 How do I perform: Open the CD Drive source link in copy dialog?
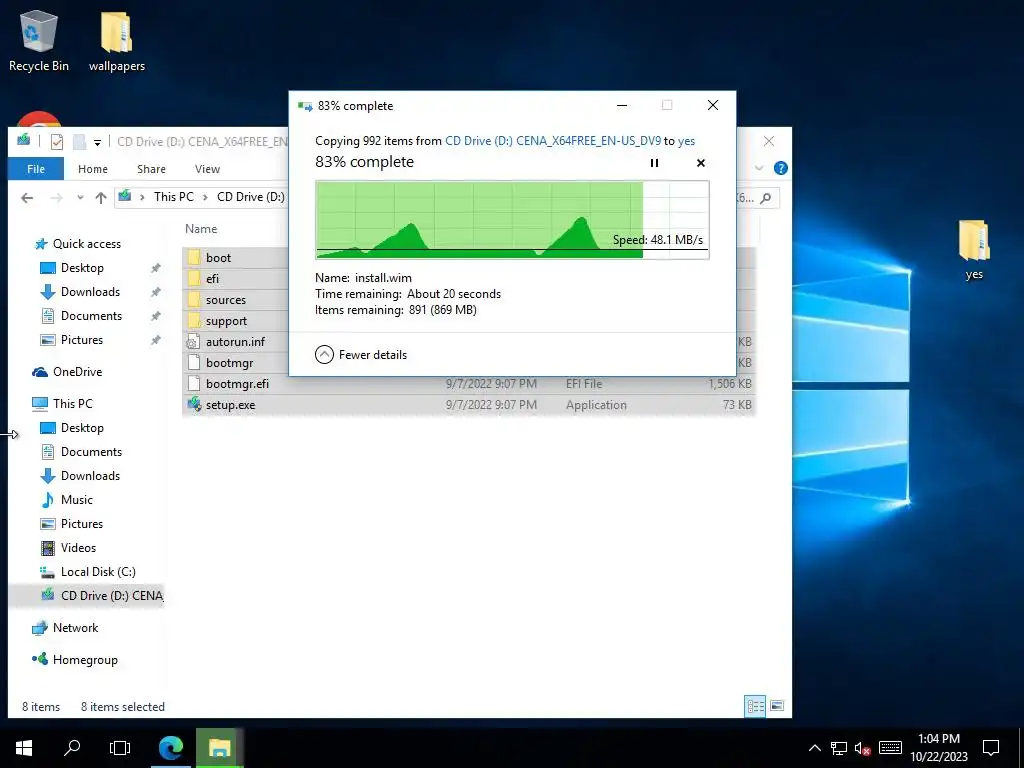click(552, 140)
